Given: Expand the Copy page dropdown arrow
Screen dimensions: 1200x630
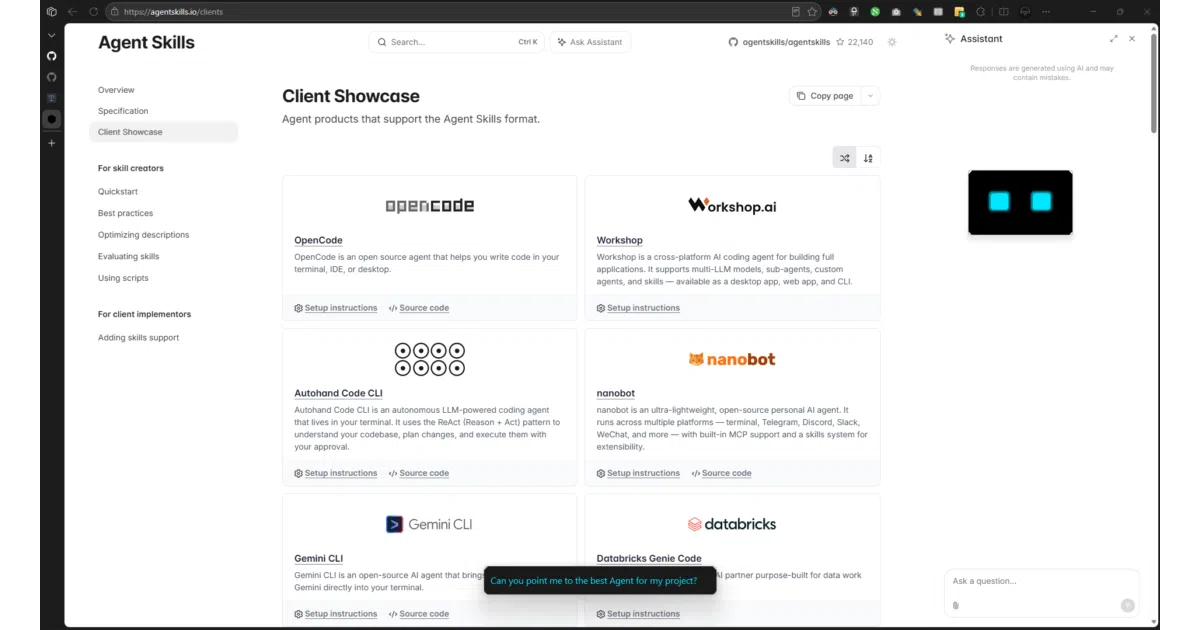Looking at the screenshot, I should [x=870, y=96].
